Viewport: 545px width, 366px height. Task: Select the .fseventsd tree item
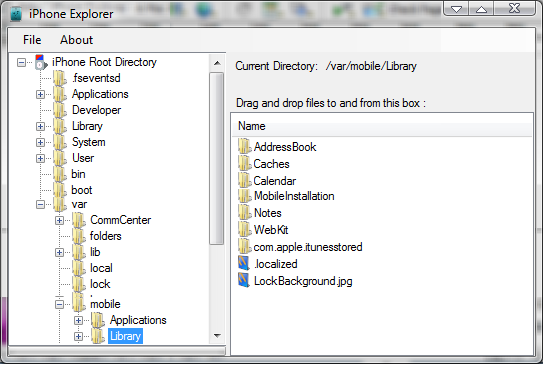[96, 78]
